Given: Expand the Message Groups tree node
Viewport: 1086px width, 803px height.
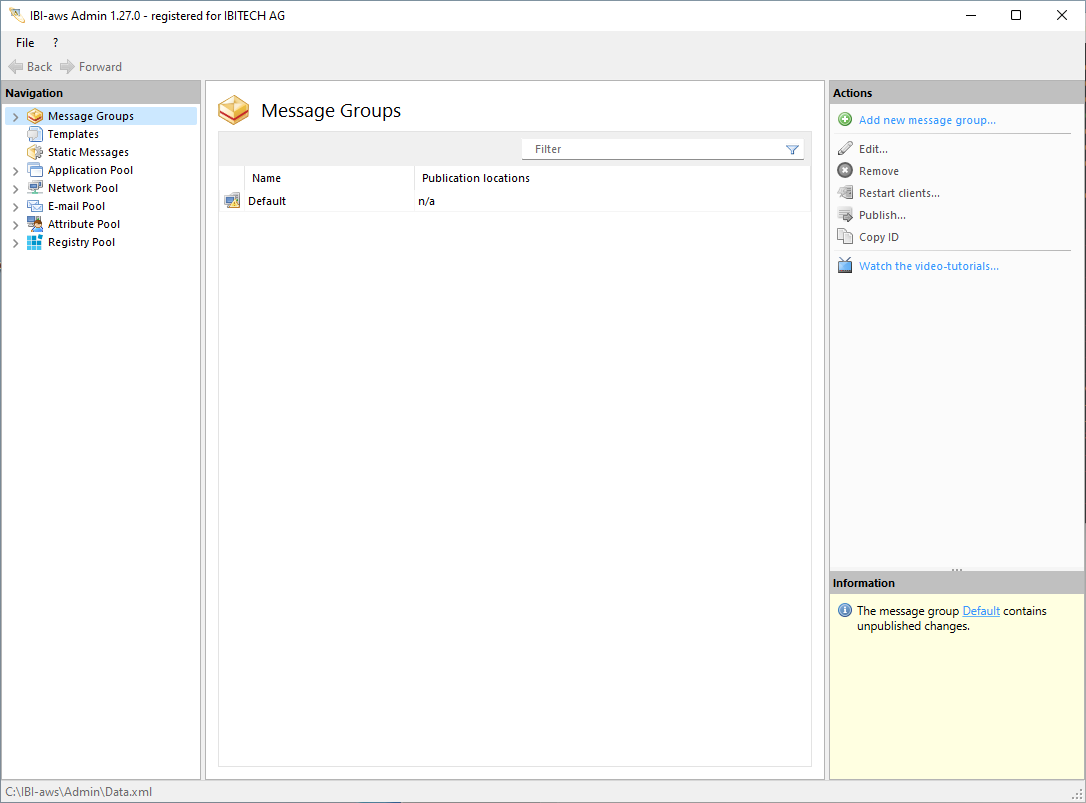Looking at the screenshot, I should click(x=15, y=117).
